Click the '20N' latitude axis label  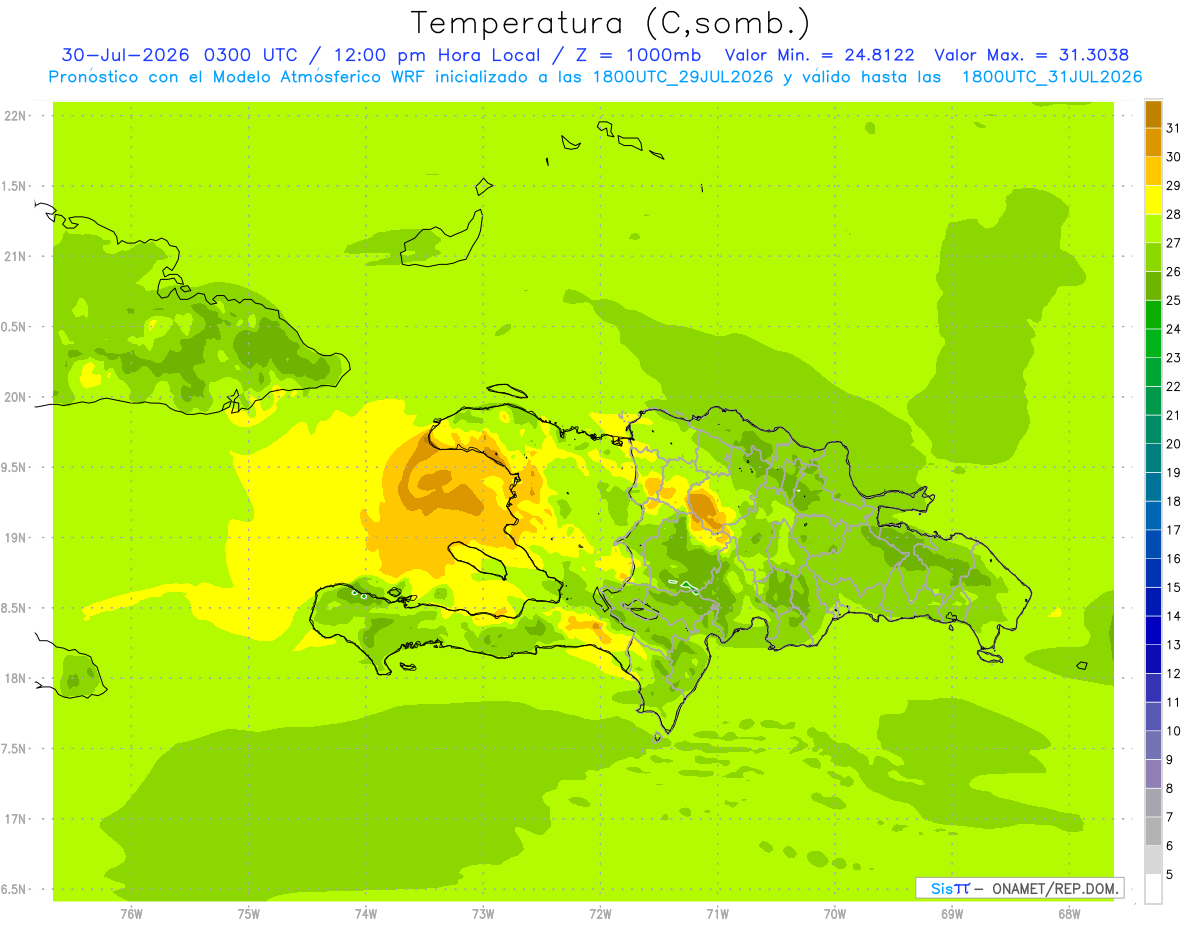[x=15, y=397]
